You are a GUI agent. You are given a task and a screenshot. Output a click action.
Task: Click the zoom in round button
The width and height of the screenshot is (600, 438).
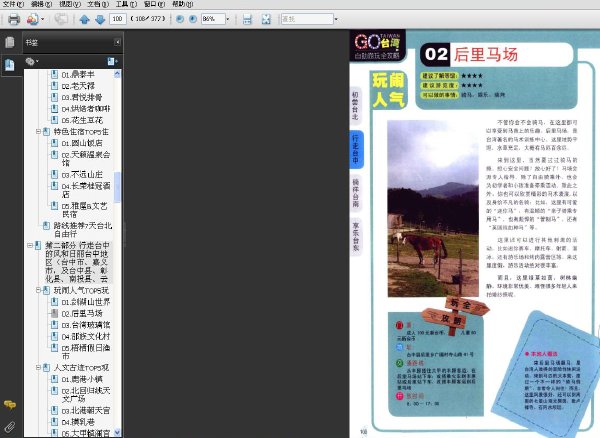(193, 19)
